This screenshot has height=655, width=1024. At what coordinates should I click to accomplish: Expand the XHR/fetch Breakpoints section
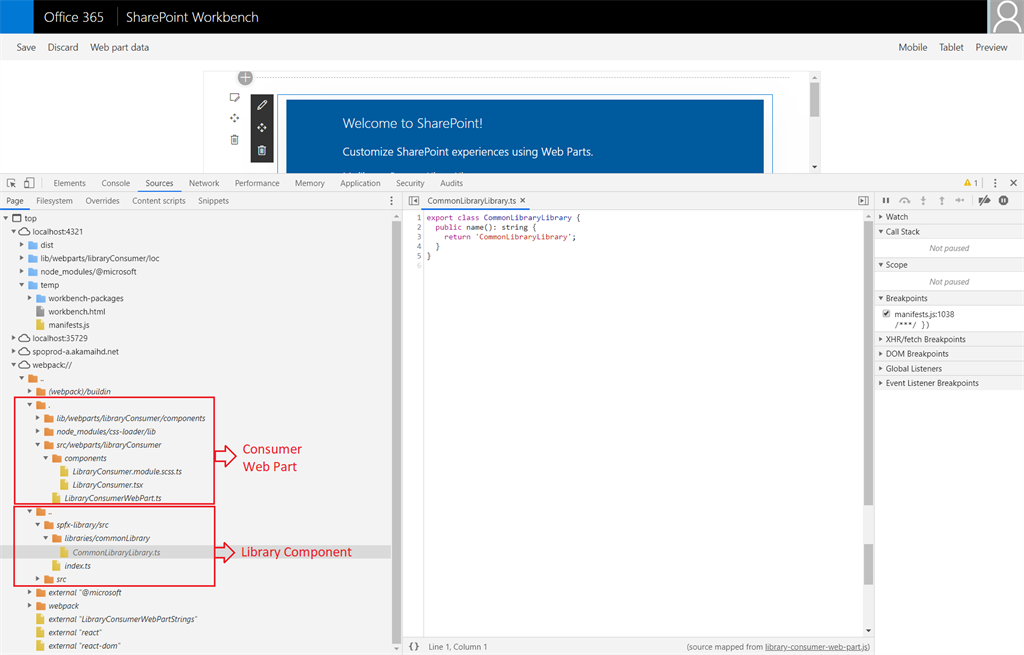pyautogui.click(x=925, y=339)
